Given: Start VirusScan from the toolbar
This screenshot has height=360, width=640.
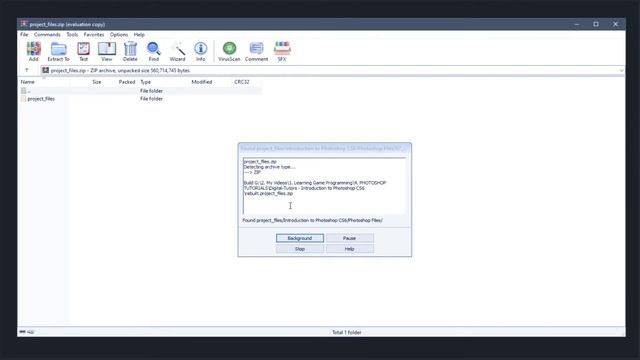Looking at the screenshot, I should coord(229,51).
